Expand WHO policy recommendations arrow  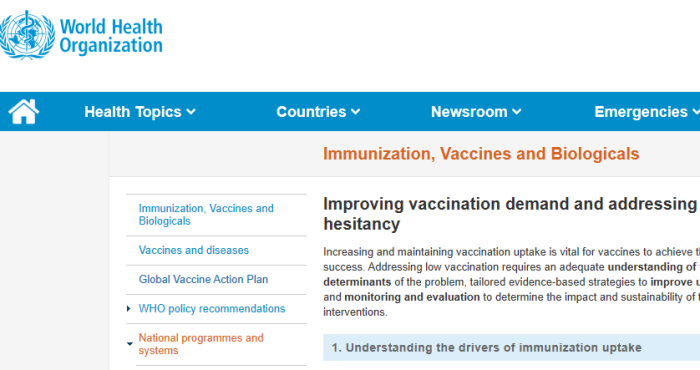(129, 308)
